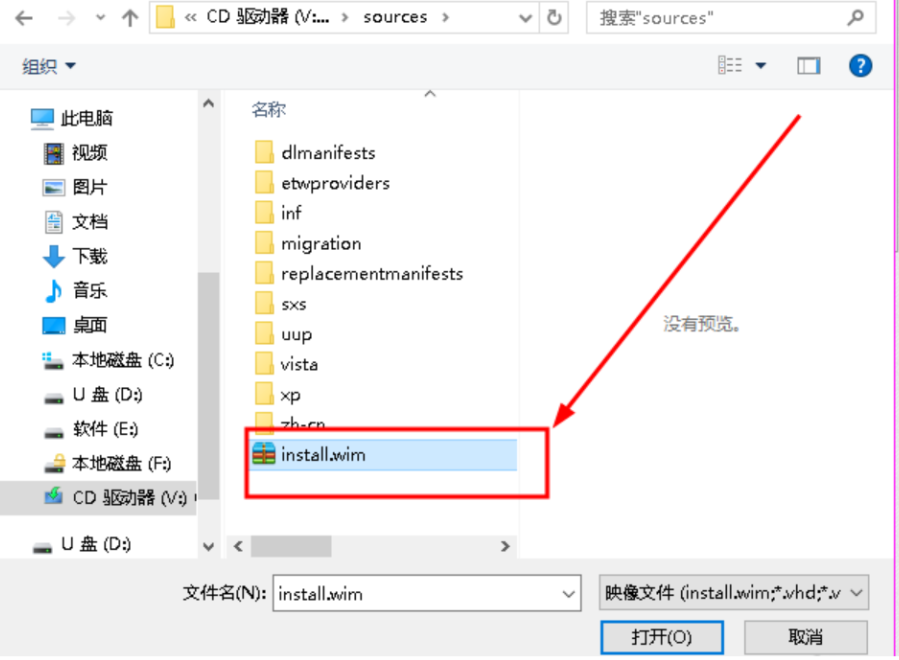This screenshot has height=660, width=899.
Task: Open the 组织 menu
Action: 49,66
